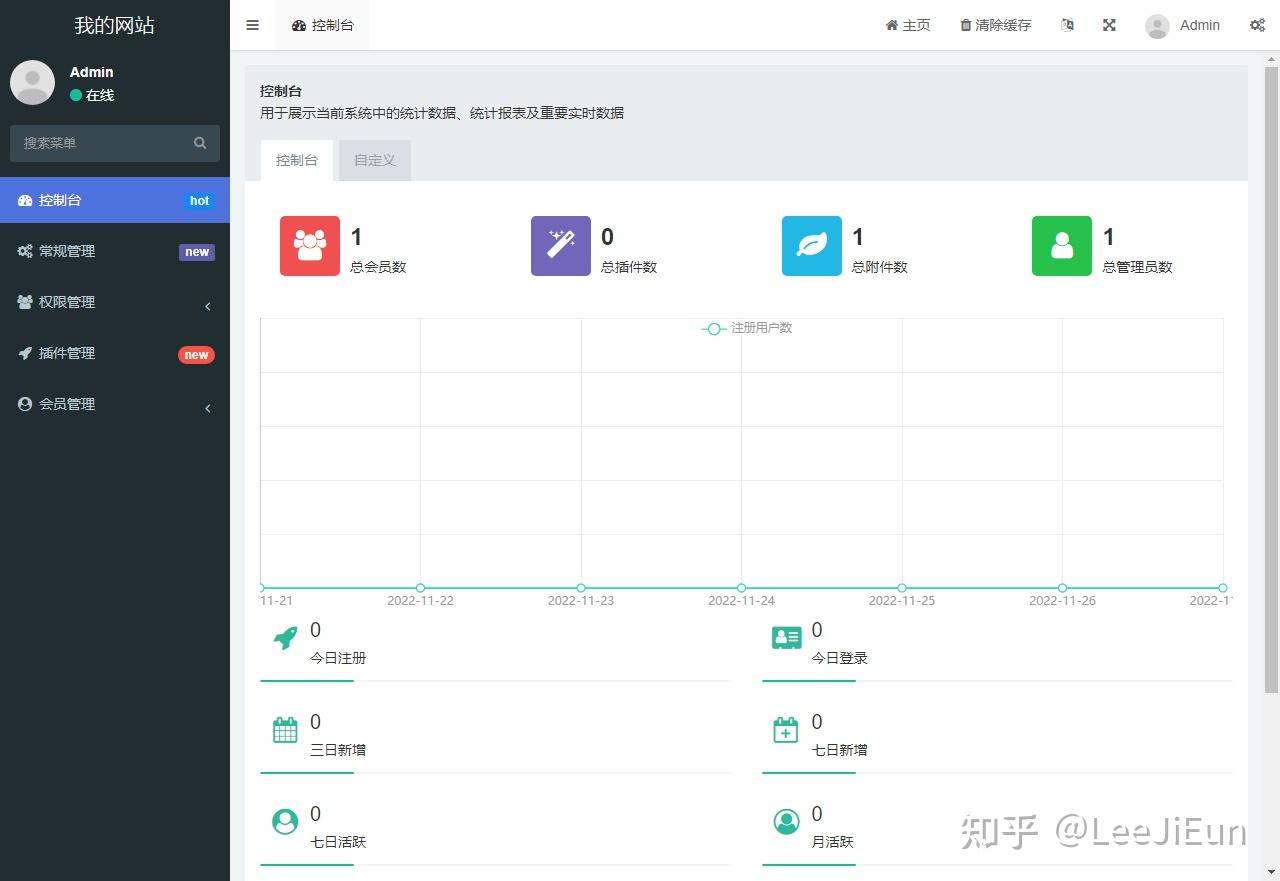This screenshot has height=881, width=1280.
Task: Click the 插件管理 rocket icon
Action: tap(24, 353)
